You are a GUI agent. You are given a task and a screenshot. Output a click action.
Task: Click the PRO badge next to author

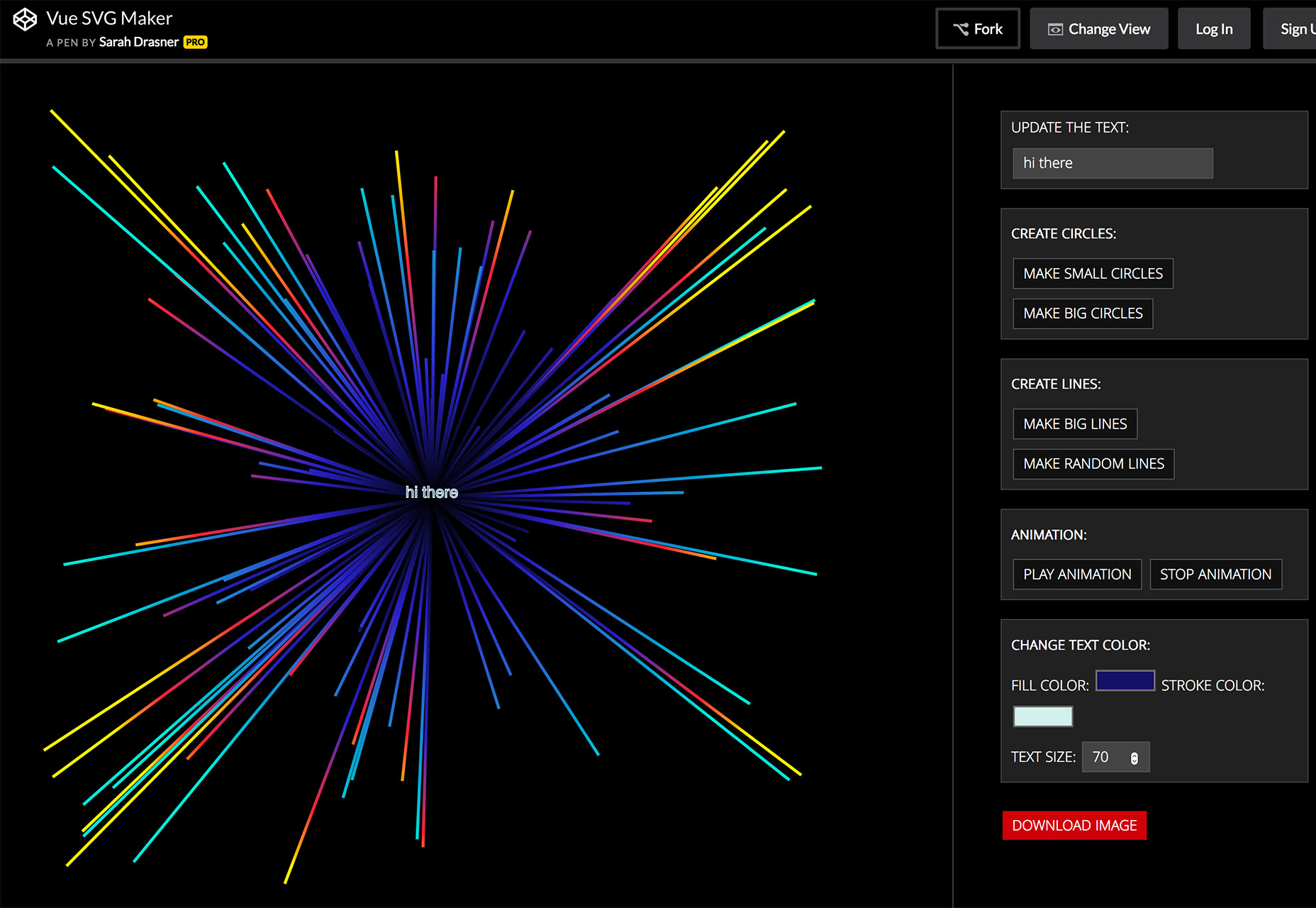click(195, 43)
